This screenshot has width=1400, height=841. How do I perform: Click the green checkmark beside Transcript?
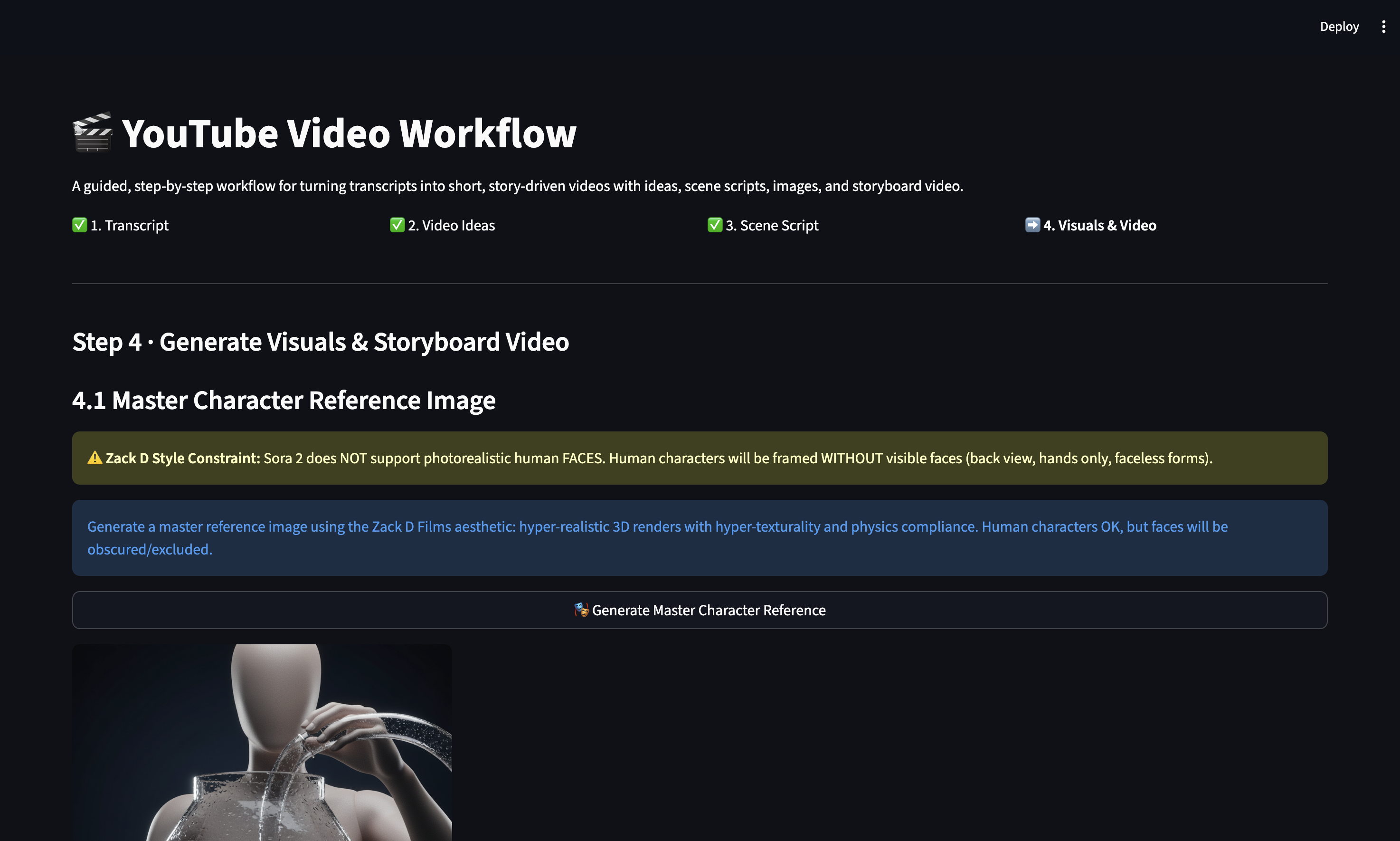79,225
